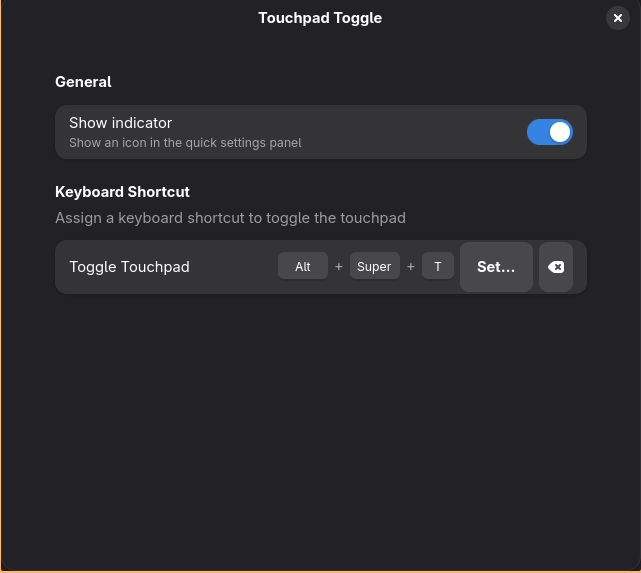Close the Touchpad Toggle dialog
Viewport: 641px width, 573px height.
(618, 18)
